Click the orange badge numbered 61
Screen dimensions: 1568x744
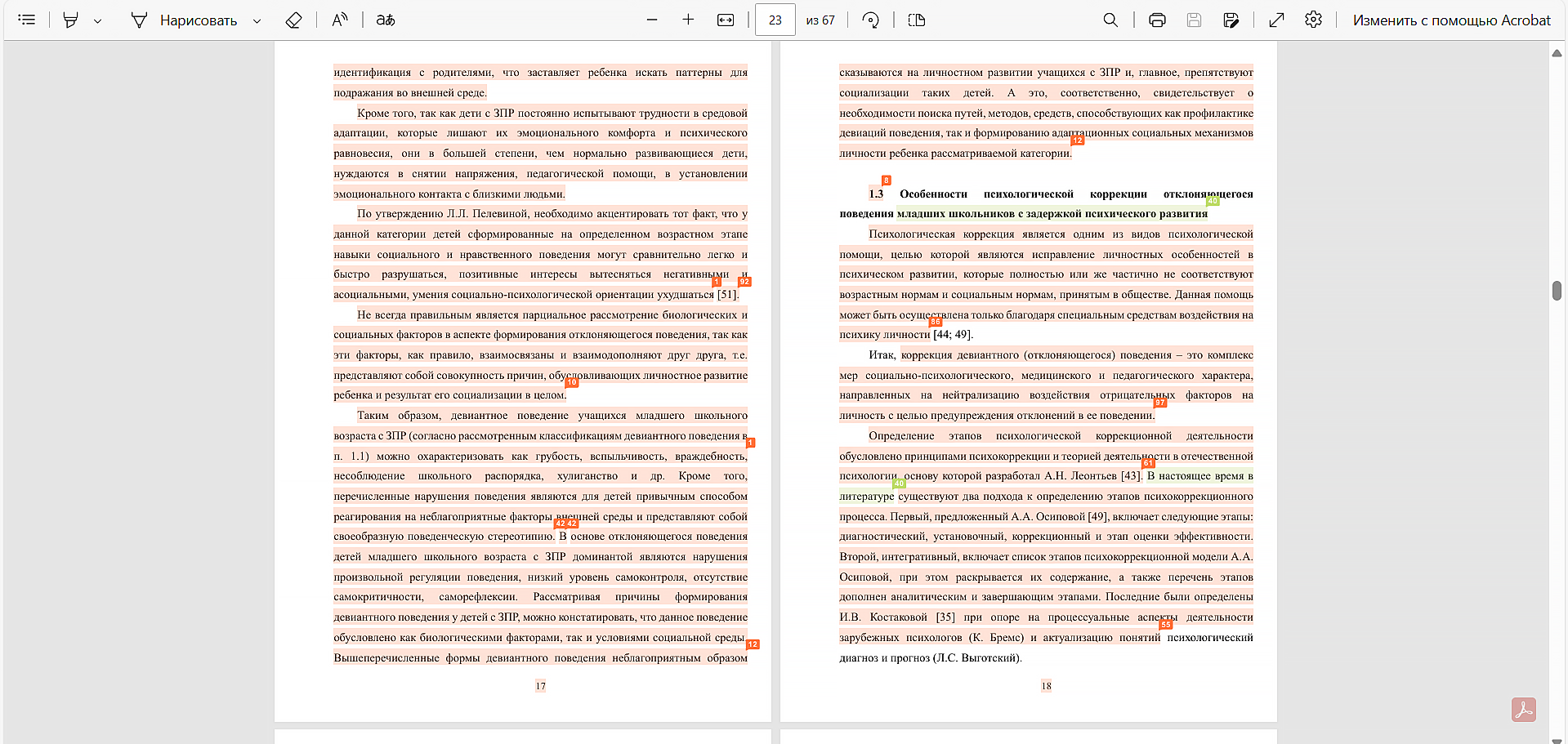[x=1148, y=463]
